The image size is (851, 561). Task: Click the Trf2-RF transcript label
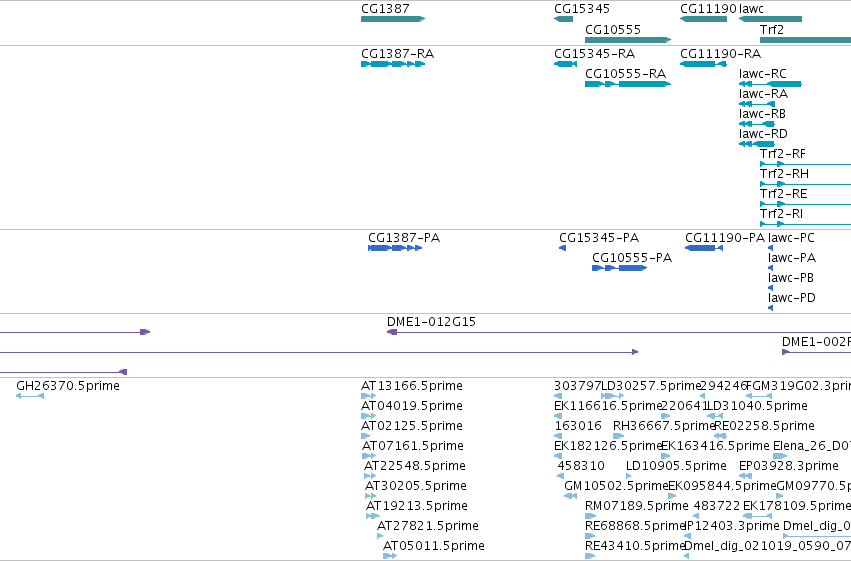[783, 154]
